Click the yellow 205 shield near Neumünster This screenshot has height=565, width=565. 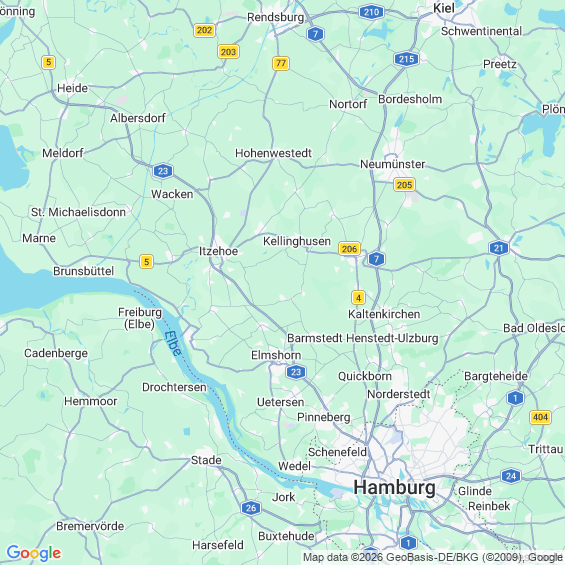coord(404,185)
